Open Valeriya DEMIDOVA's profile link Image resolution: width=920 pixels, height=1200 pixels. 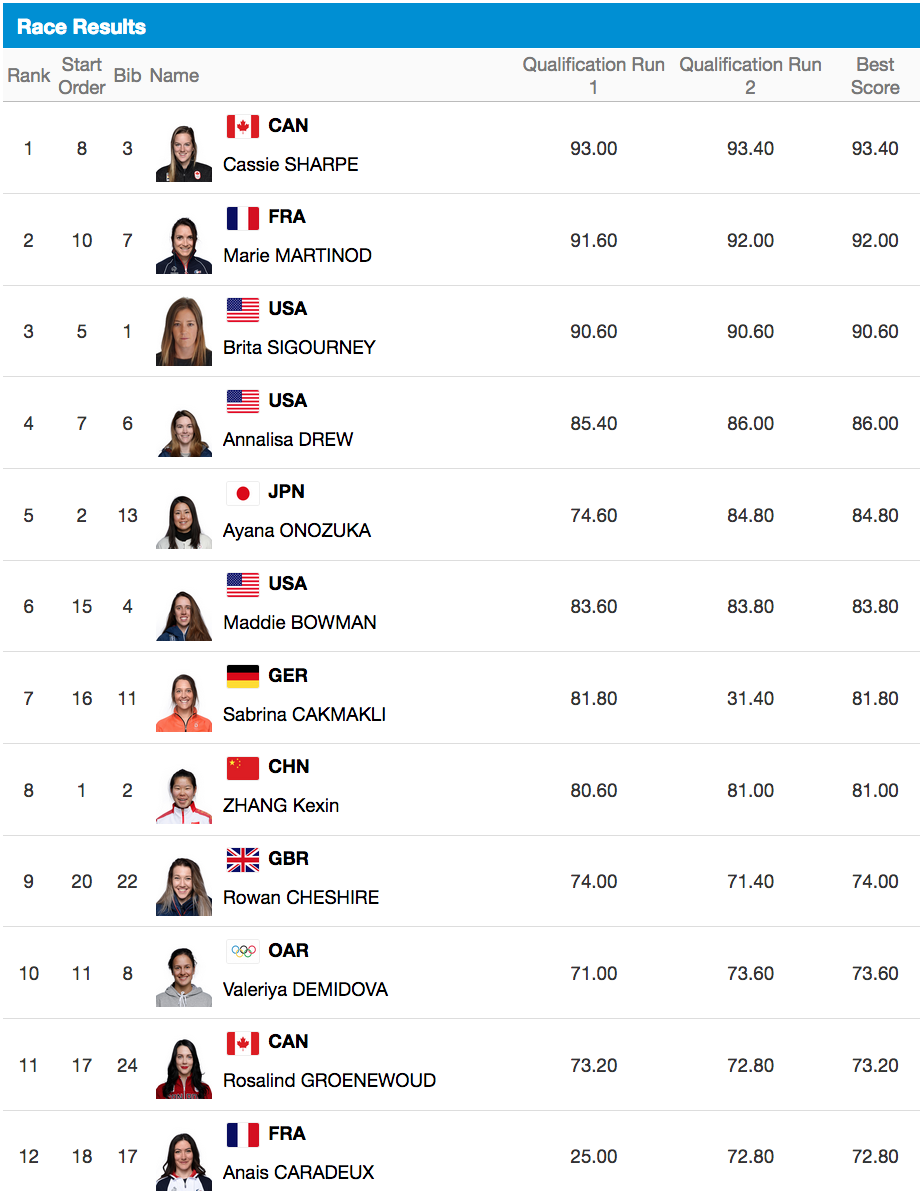click(305, 989)
